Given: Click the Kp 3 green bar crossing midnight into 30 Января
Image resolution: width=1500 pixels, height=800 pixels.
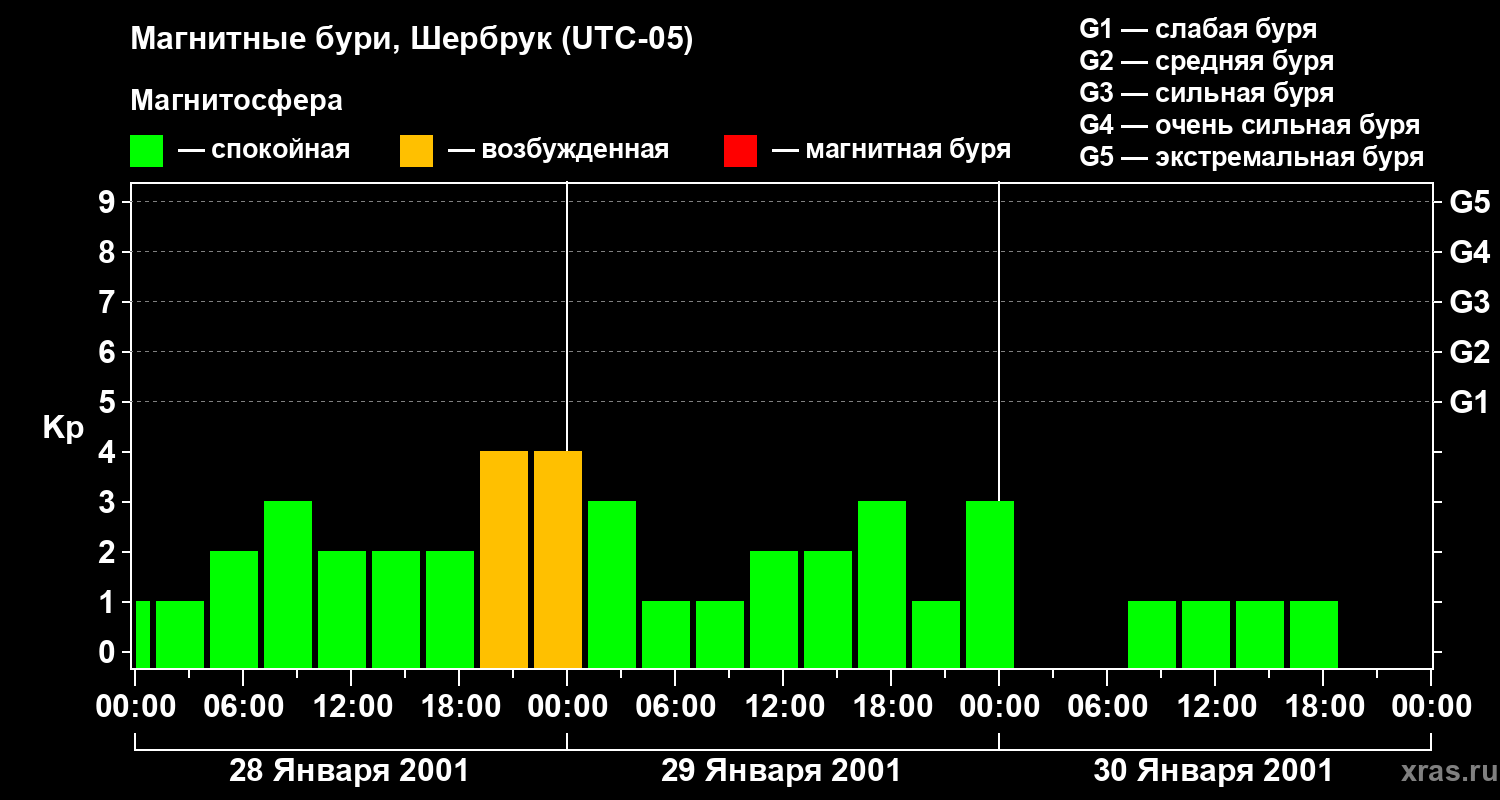Looking at the screenshot, I should pos(990,584).
